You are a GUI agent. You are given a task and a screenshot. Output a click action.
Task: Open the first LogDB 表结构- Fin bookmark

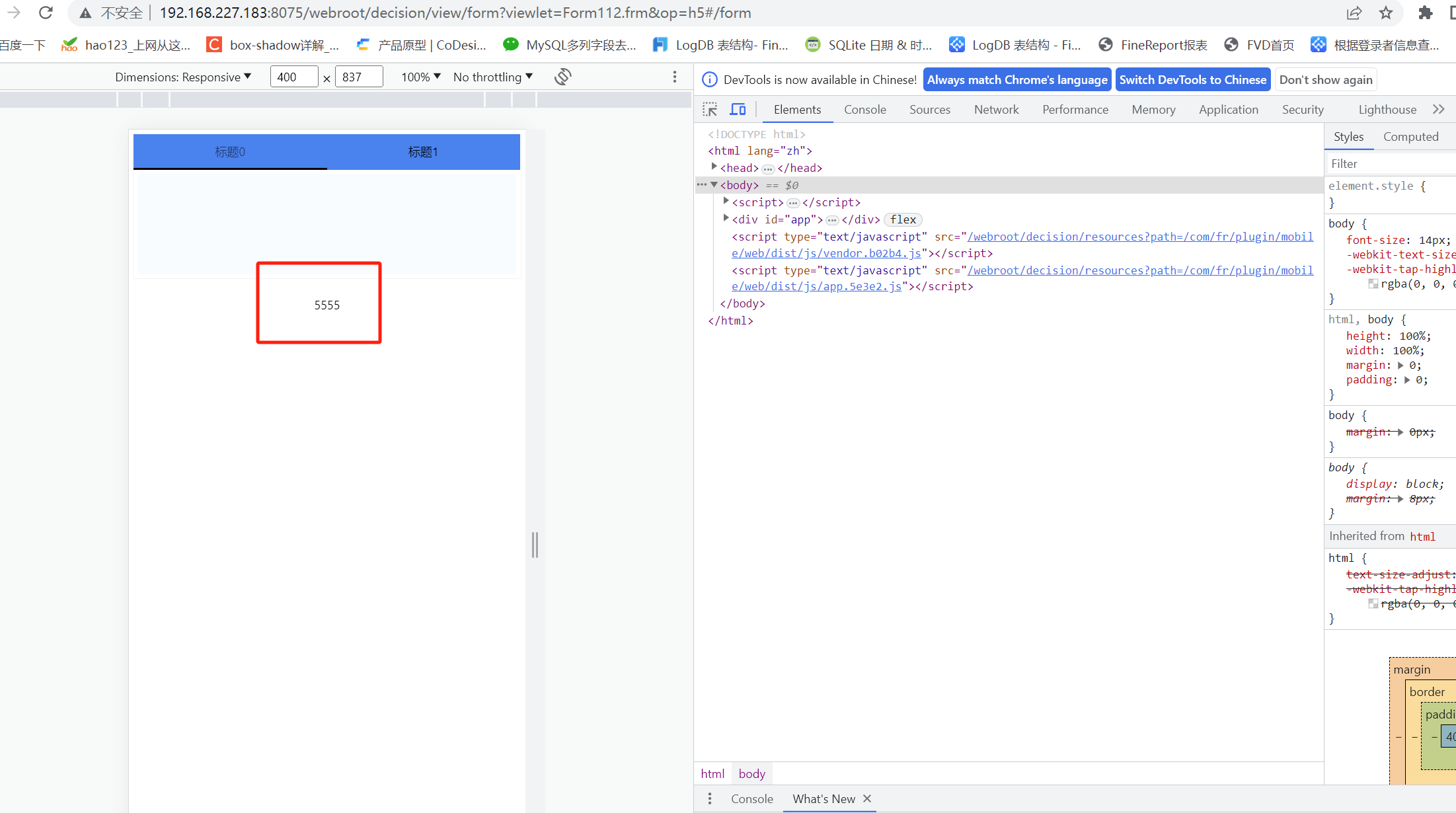point(720,44)
